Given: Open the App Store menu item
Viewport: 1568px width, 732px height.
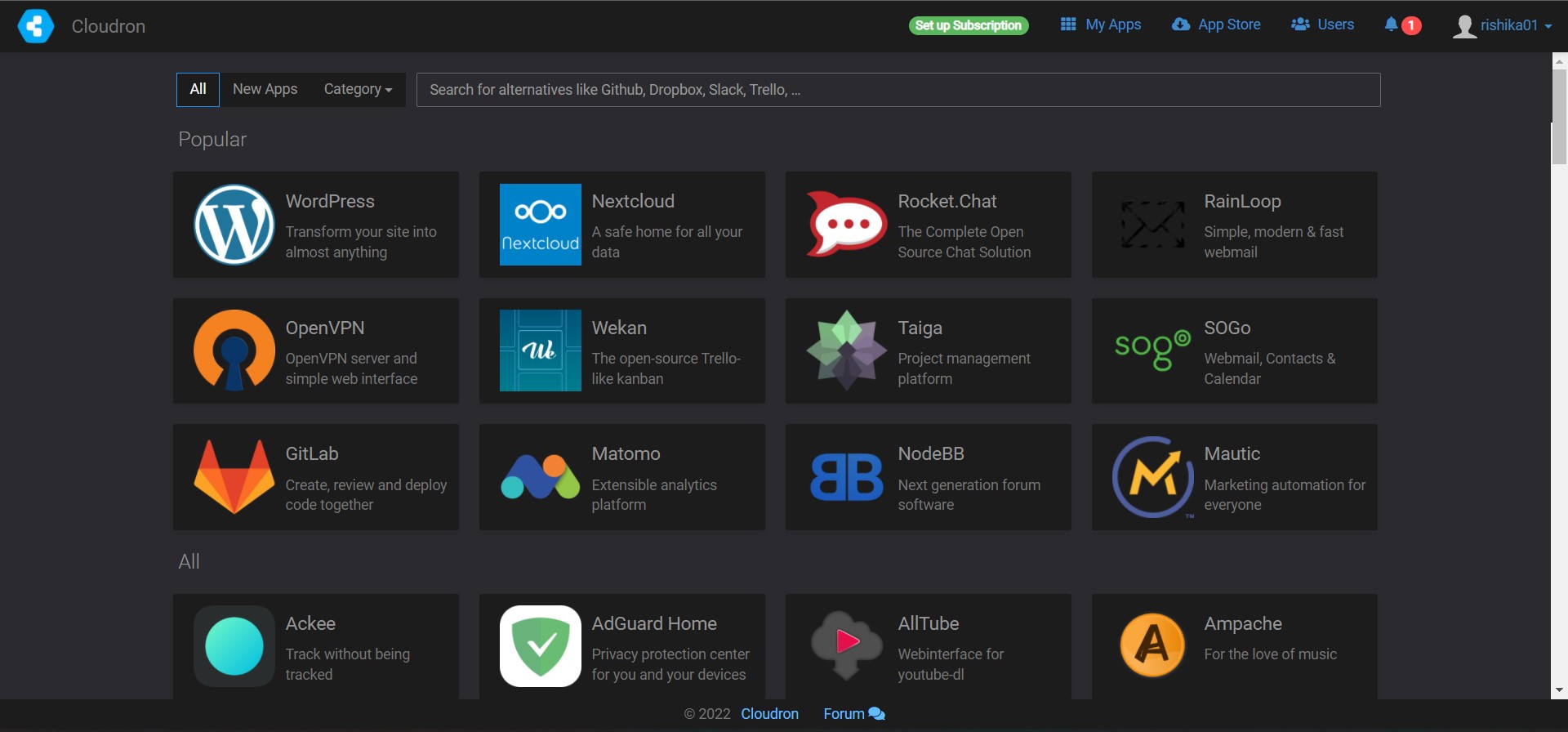Looking at the screenshot, I should 1217,25.
